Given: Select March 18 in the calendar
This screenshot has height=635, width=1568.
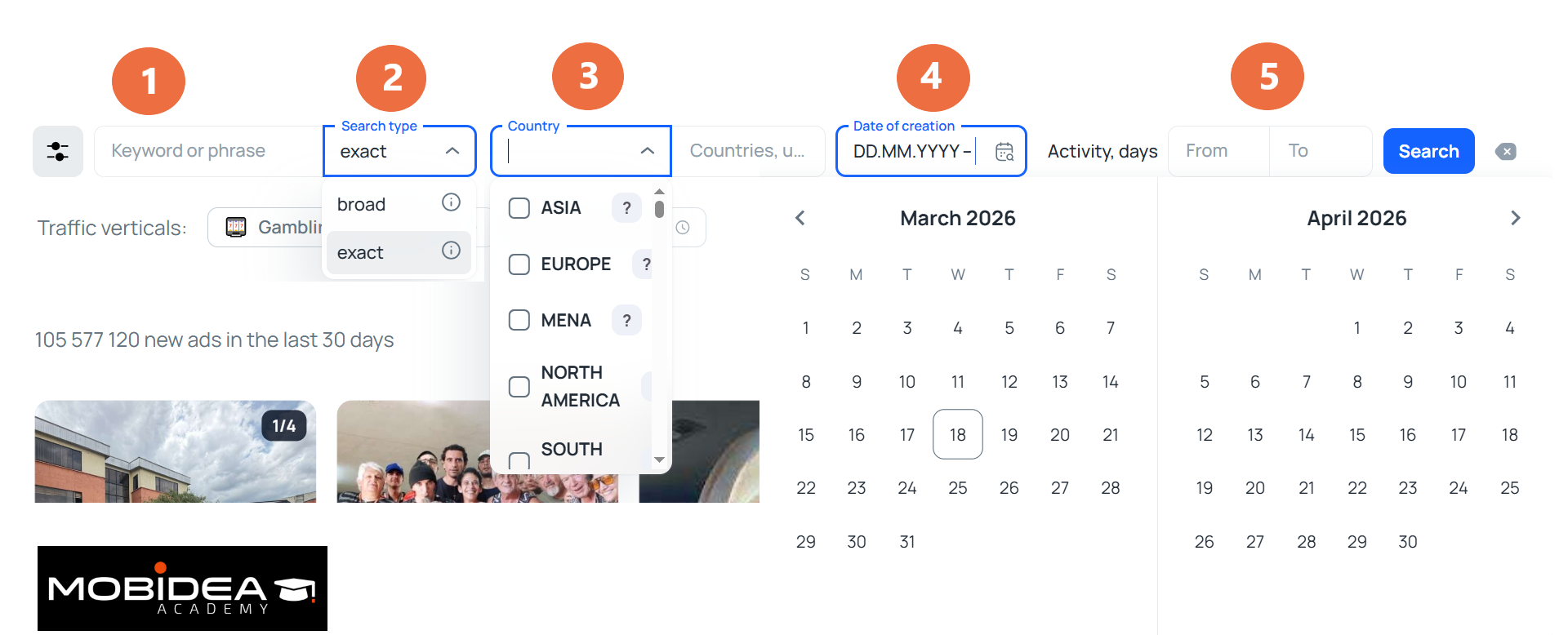Looking at the screenshot, I should [x=957, y=435].
